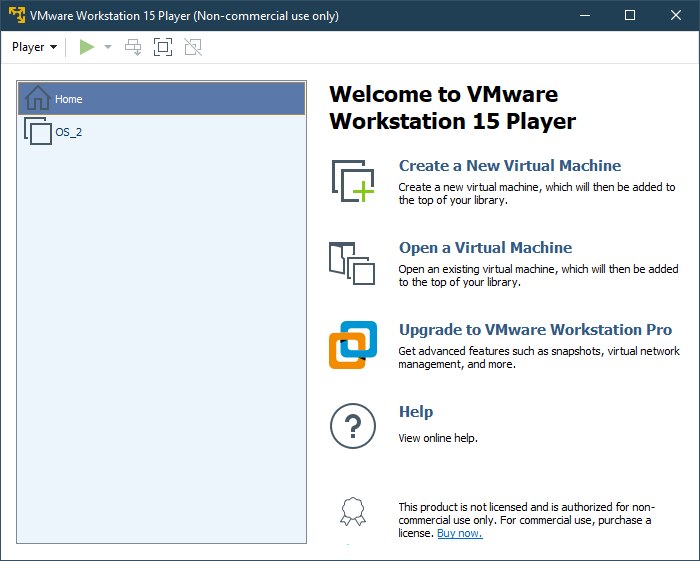The width and height of the screenshot is (700, 561).
Task: Select Home in the library list
Action: tap(162, 99)
